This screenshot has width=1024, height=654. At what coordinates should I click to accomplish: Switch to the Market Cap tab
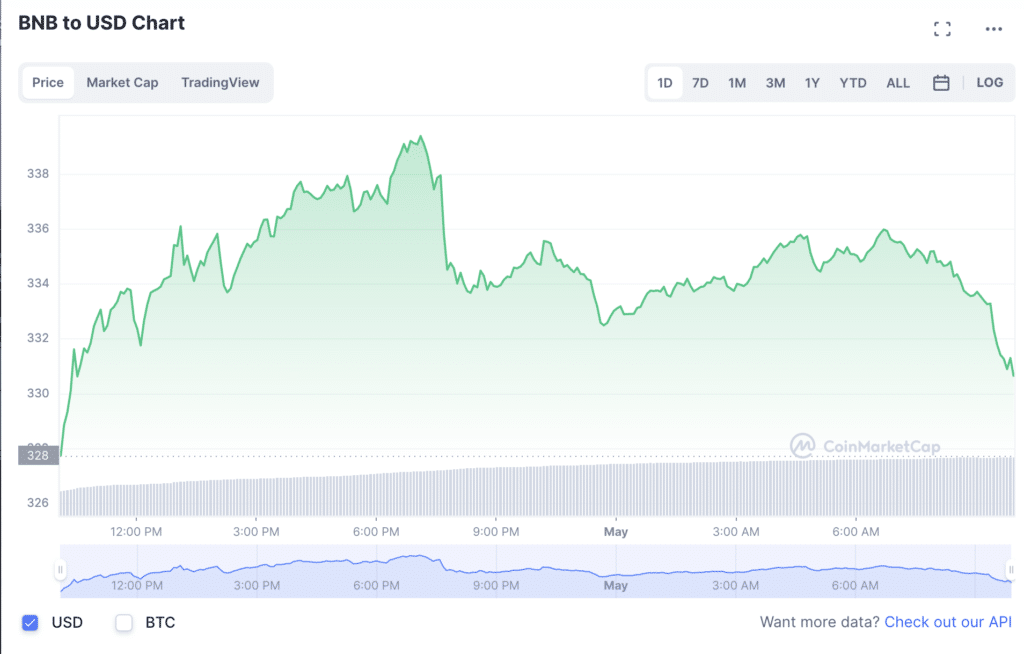coord(122,83)
